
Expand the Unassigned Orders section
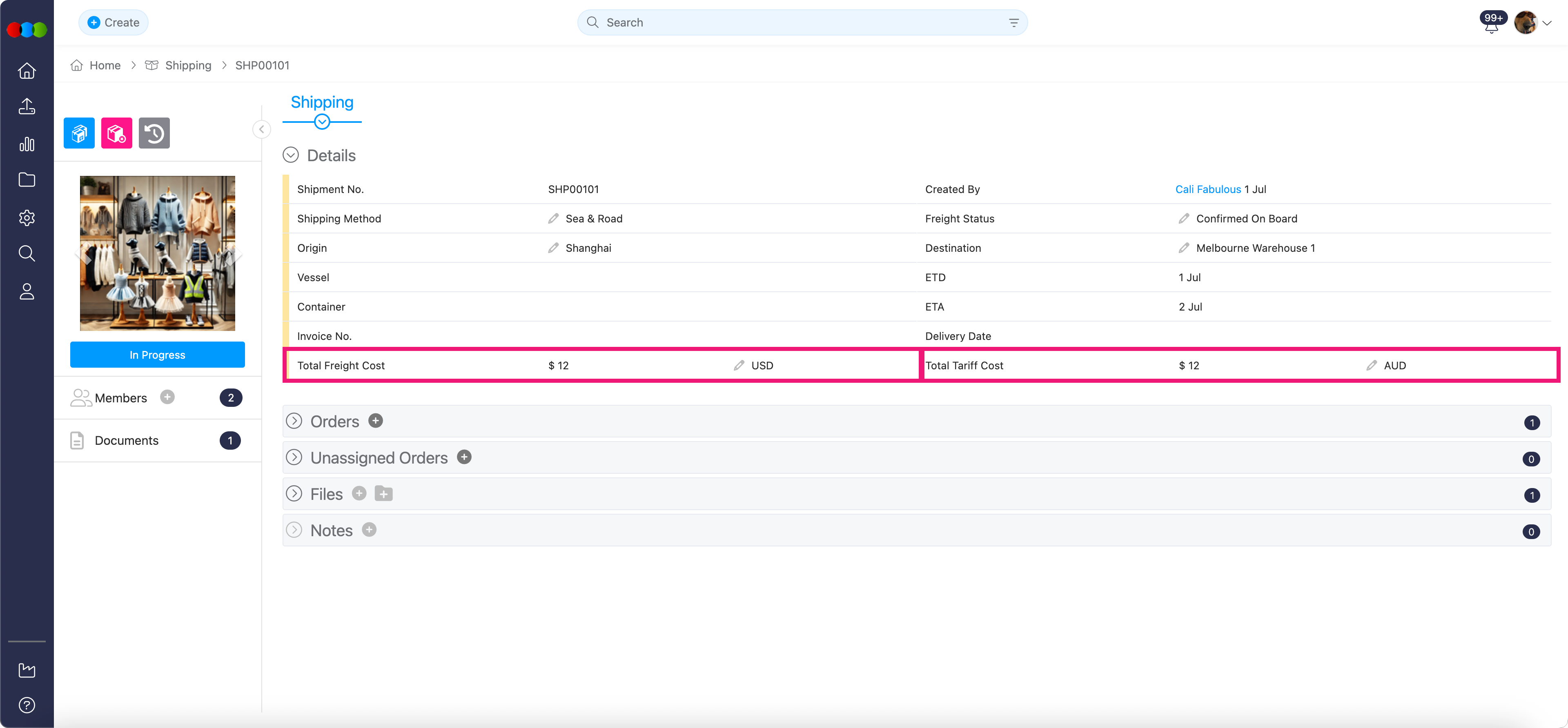[294, 457]
